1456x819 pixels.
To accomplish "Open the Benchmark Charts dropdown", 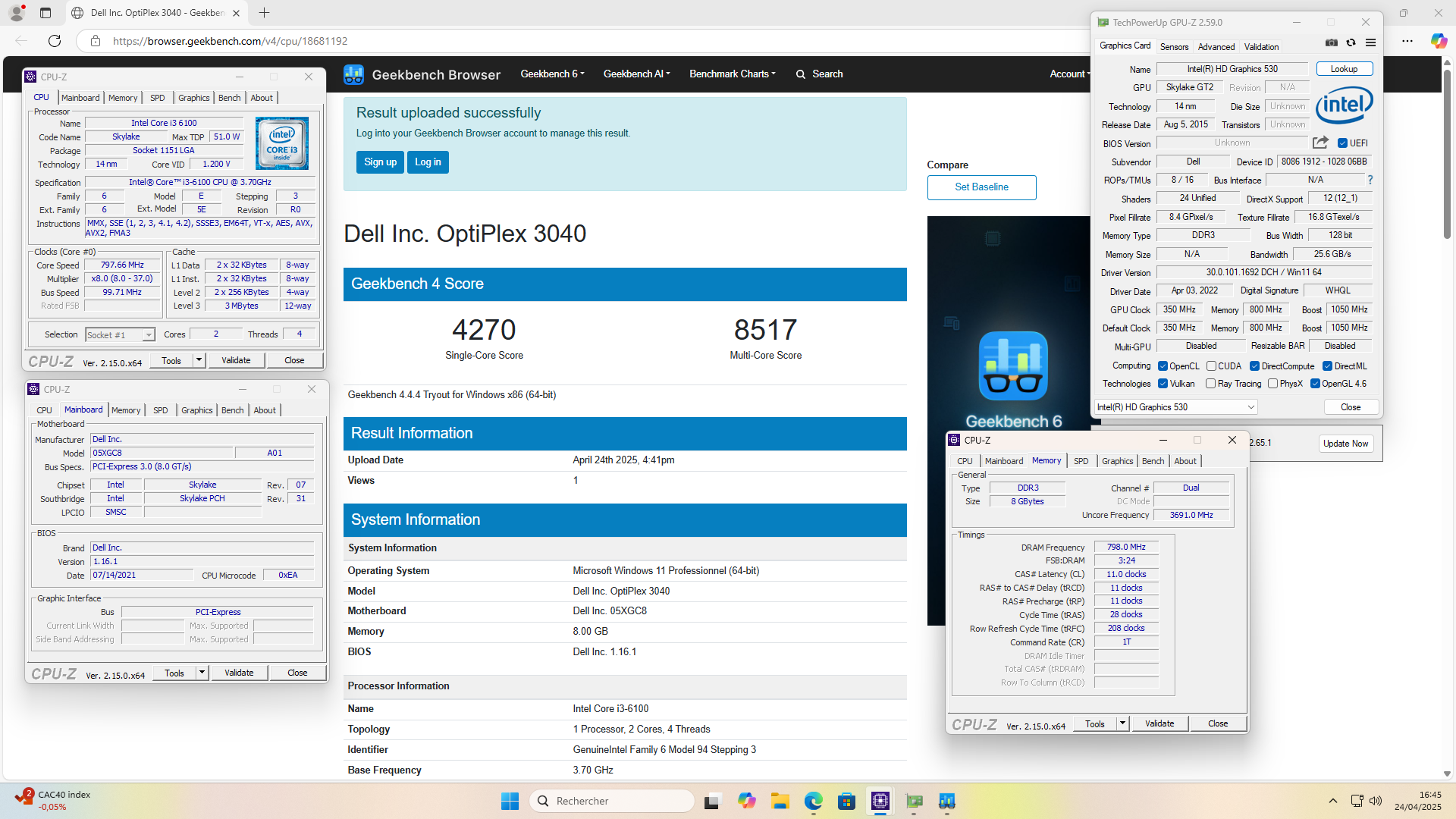I will 732,74.
